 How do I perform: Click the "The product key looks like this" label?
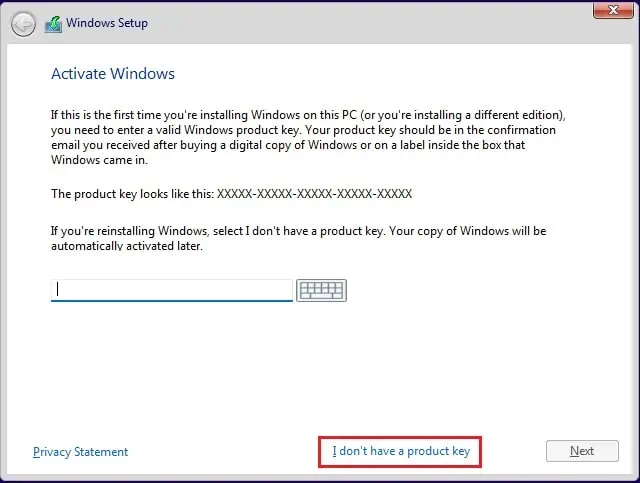tap(132, 194)
